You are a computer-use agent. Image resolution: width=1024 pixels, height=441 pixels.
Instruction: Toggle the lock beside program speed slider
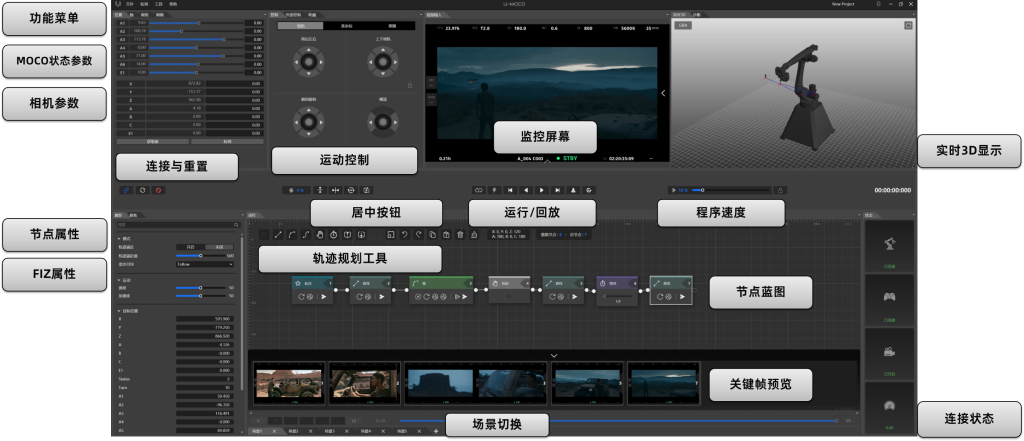click(x=780, y=189)
